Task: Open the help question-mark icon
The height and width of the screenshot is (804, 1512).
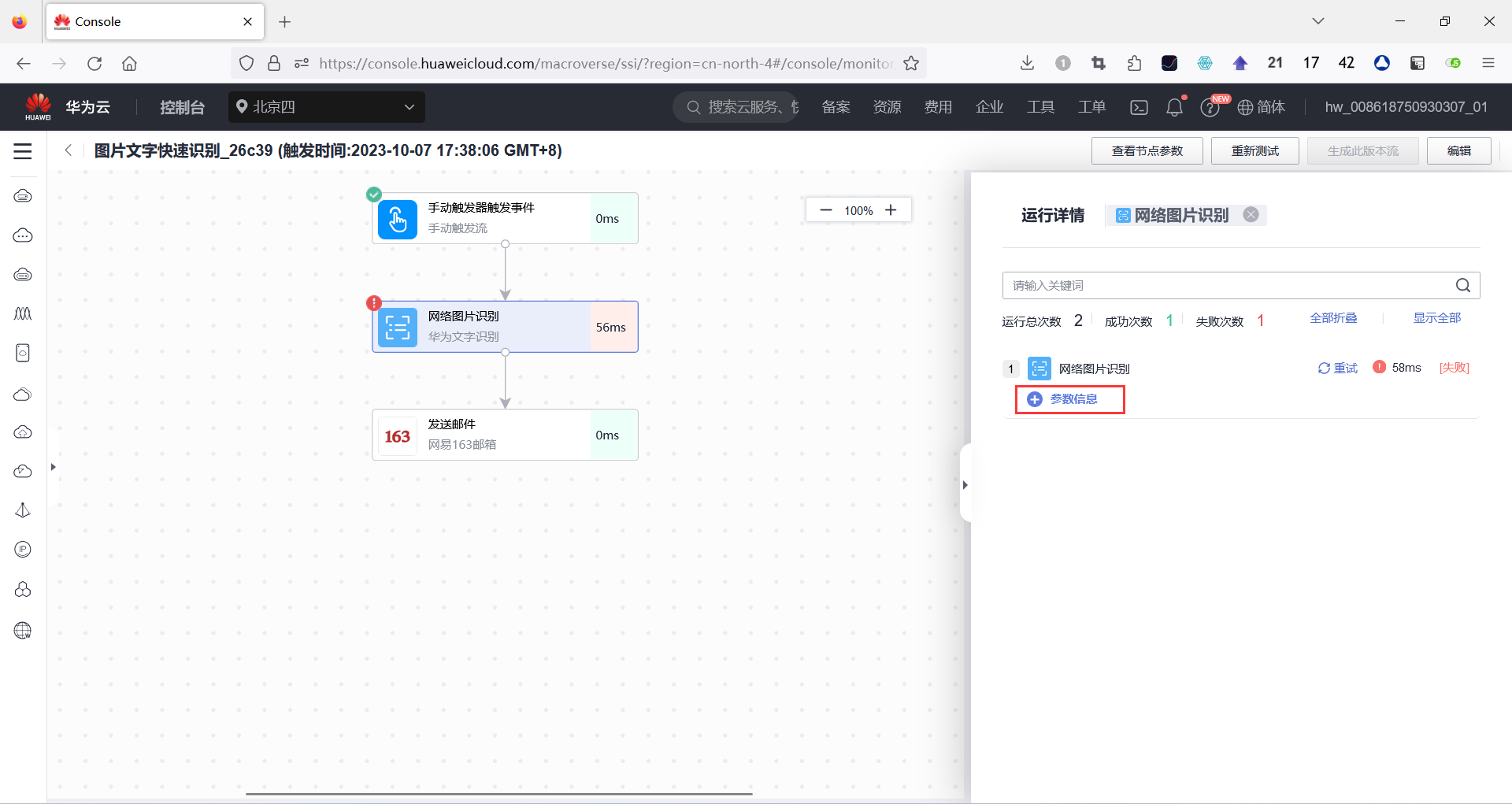Action: (x=1210, y=108)
